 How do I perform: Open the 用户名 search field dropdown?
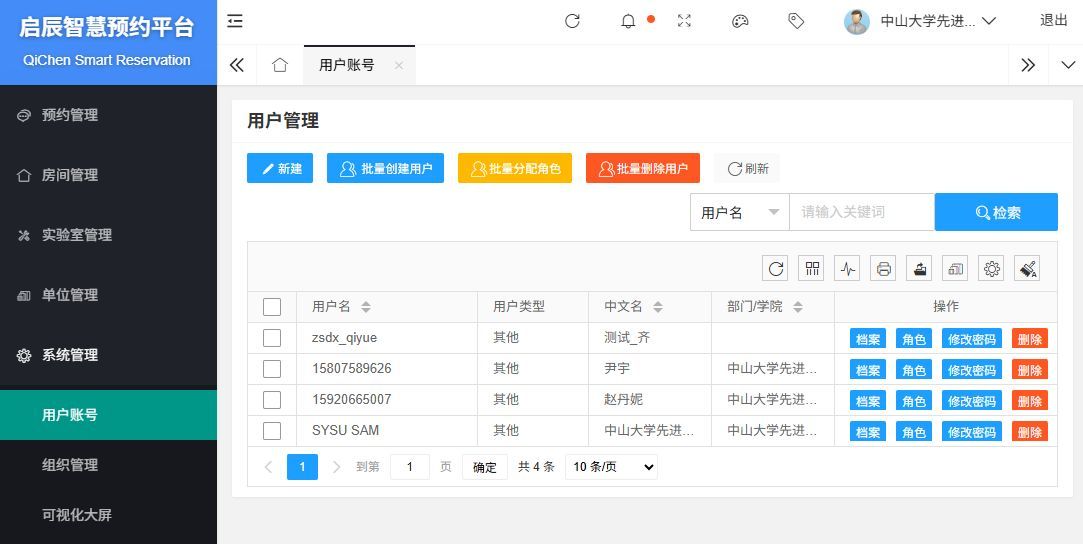click(x=739, y=212)
